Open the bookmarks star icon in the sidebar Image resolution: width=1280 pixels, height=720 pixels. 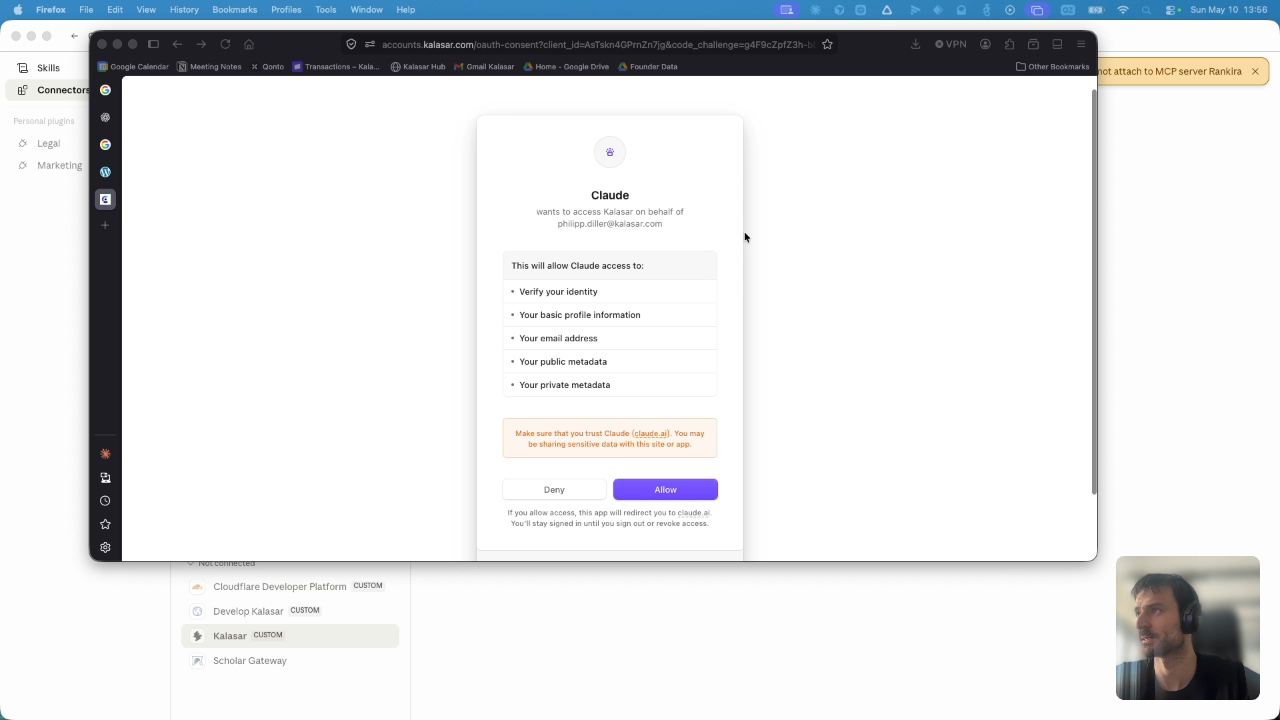105,524
